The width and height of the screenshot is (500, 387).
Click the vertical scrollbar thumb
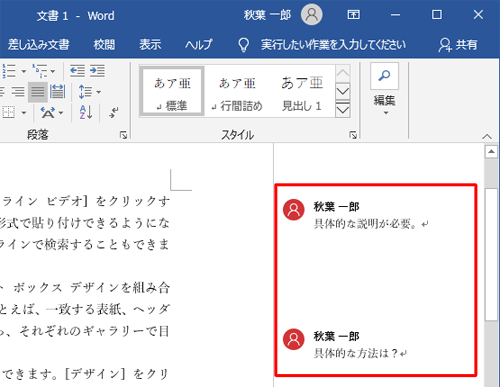pyautogui.click(x=491, y=255)
